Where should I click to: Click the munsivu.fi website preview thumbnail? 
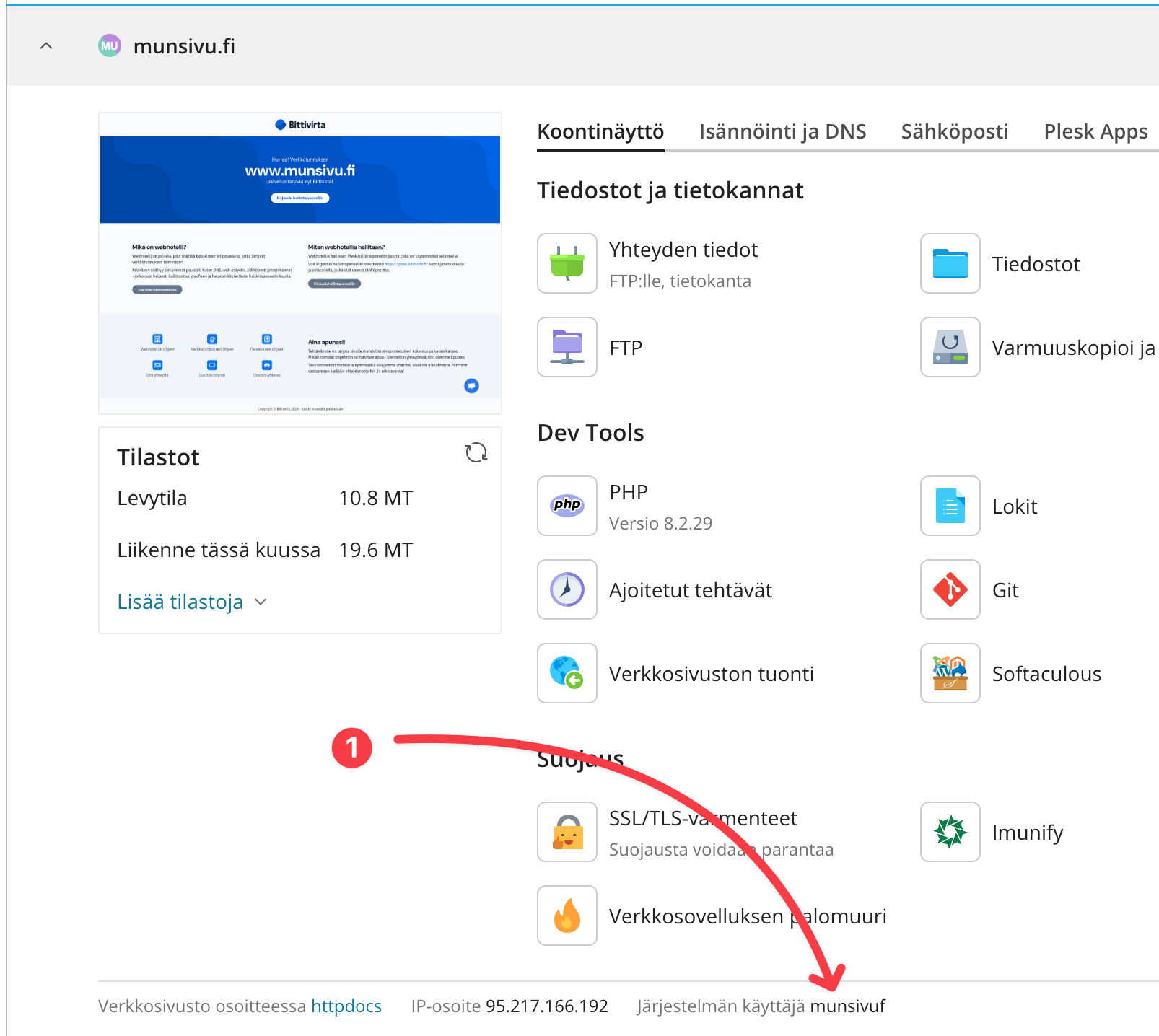[x=300, y=263]
